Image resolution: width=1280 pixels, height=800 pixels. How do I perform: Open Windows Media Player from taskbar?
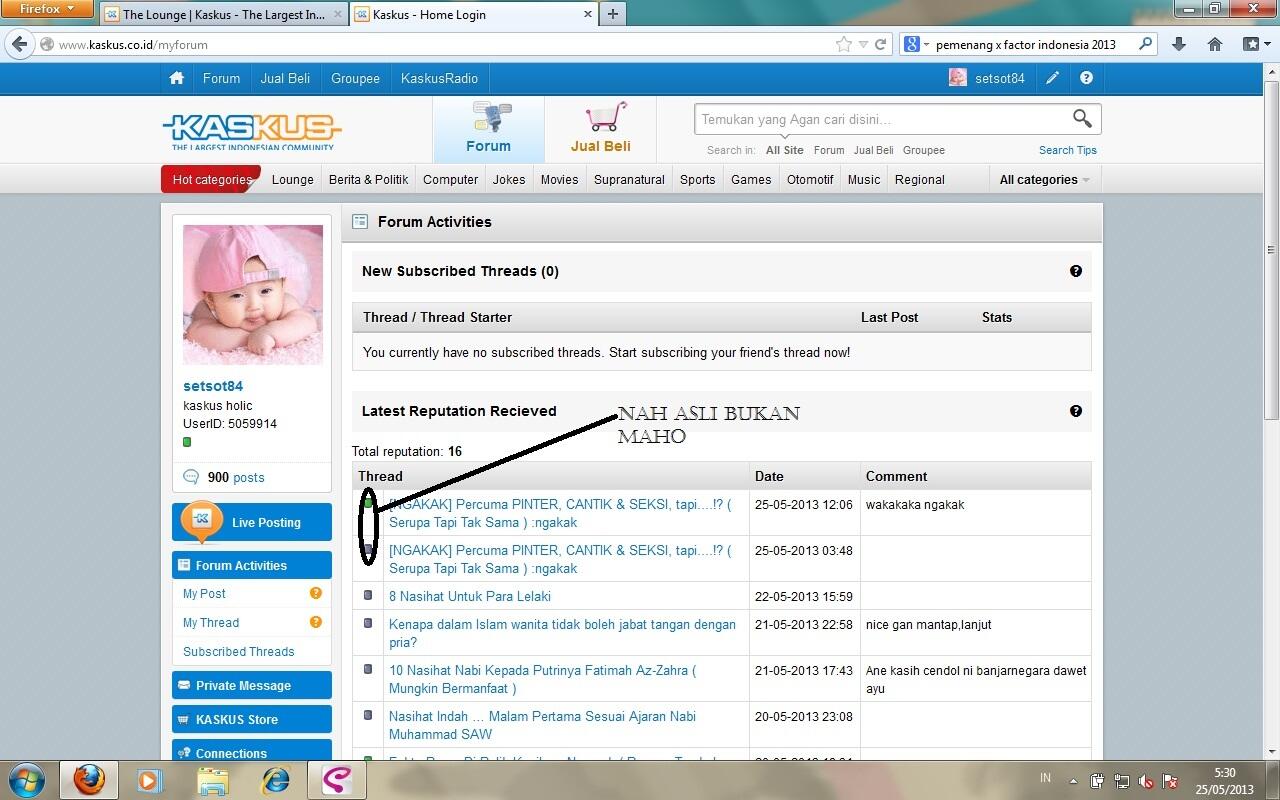coord(150,780)
